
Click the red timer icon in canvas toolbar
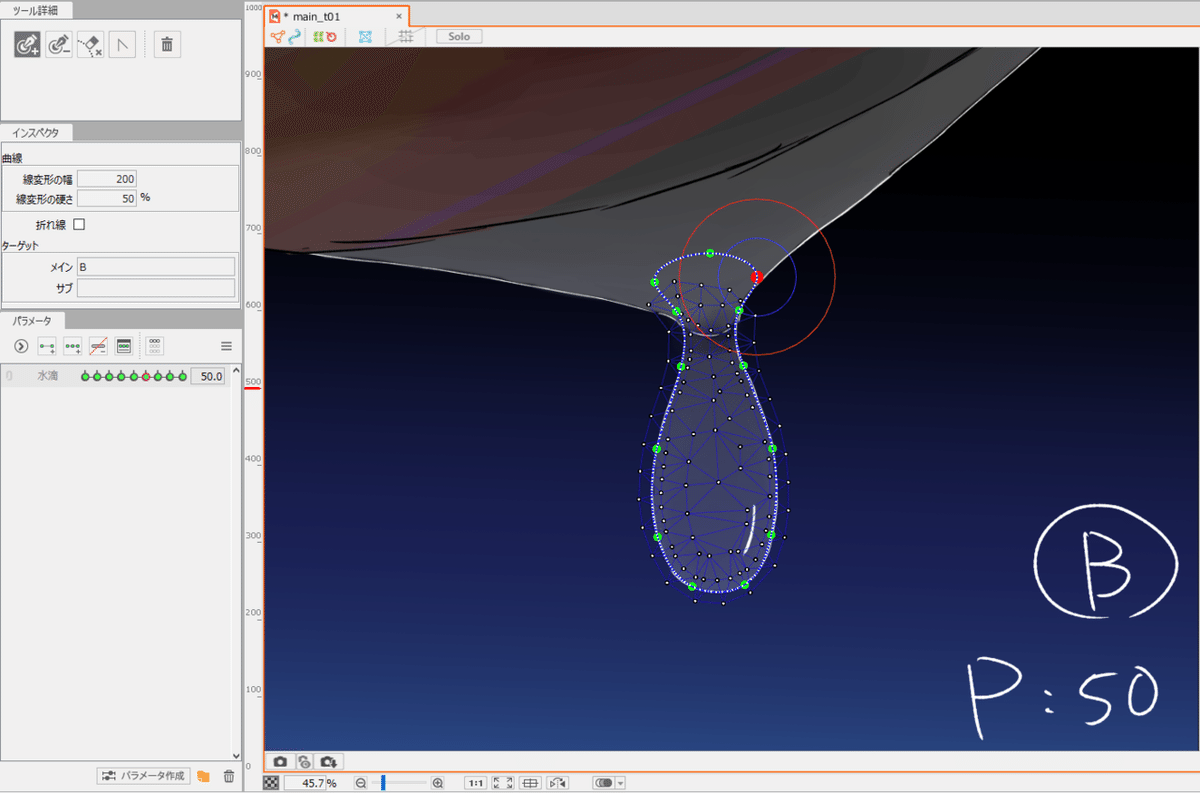(330, 36)
